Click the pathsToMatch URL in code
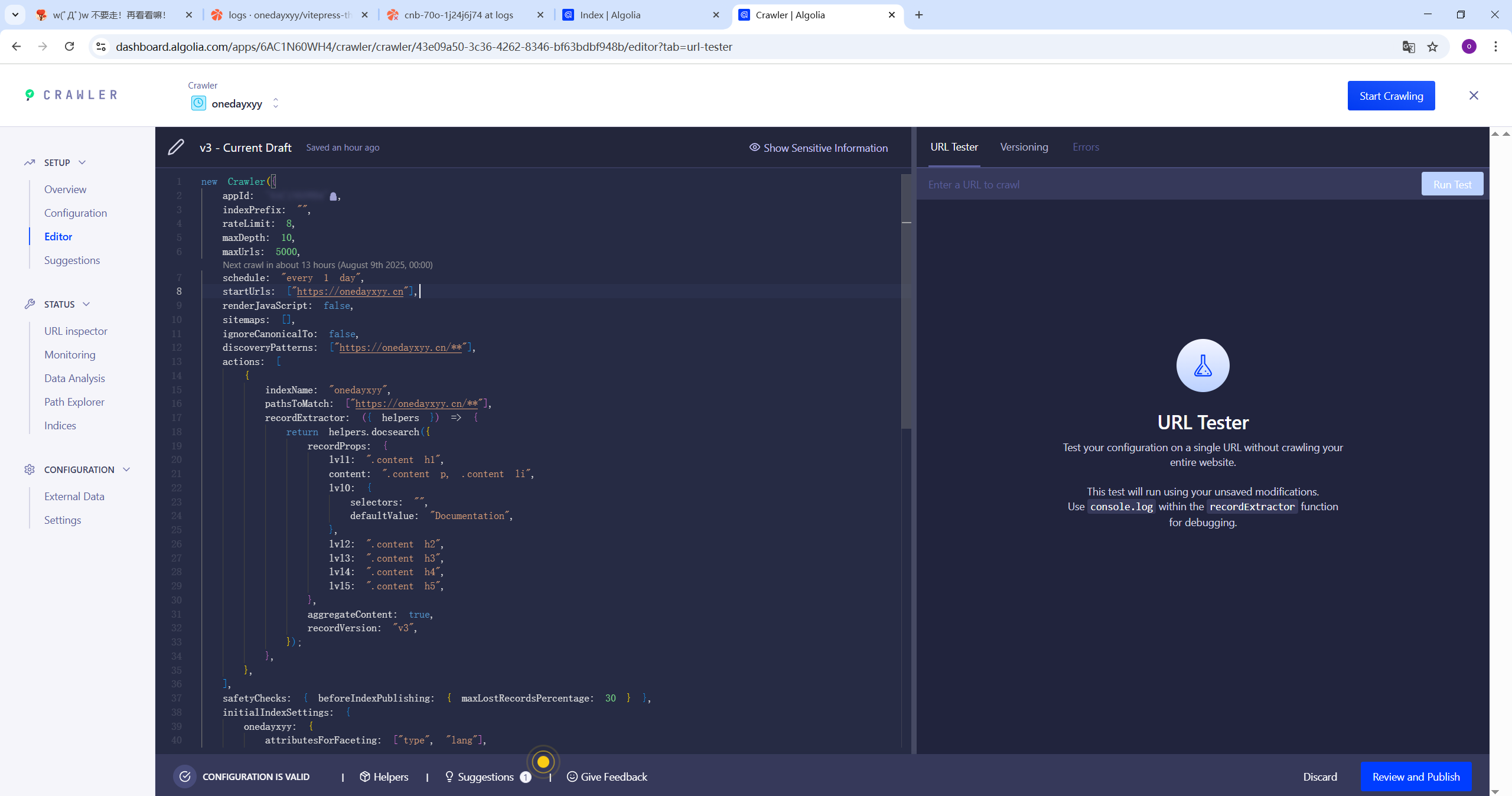 [416, 404]
